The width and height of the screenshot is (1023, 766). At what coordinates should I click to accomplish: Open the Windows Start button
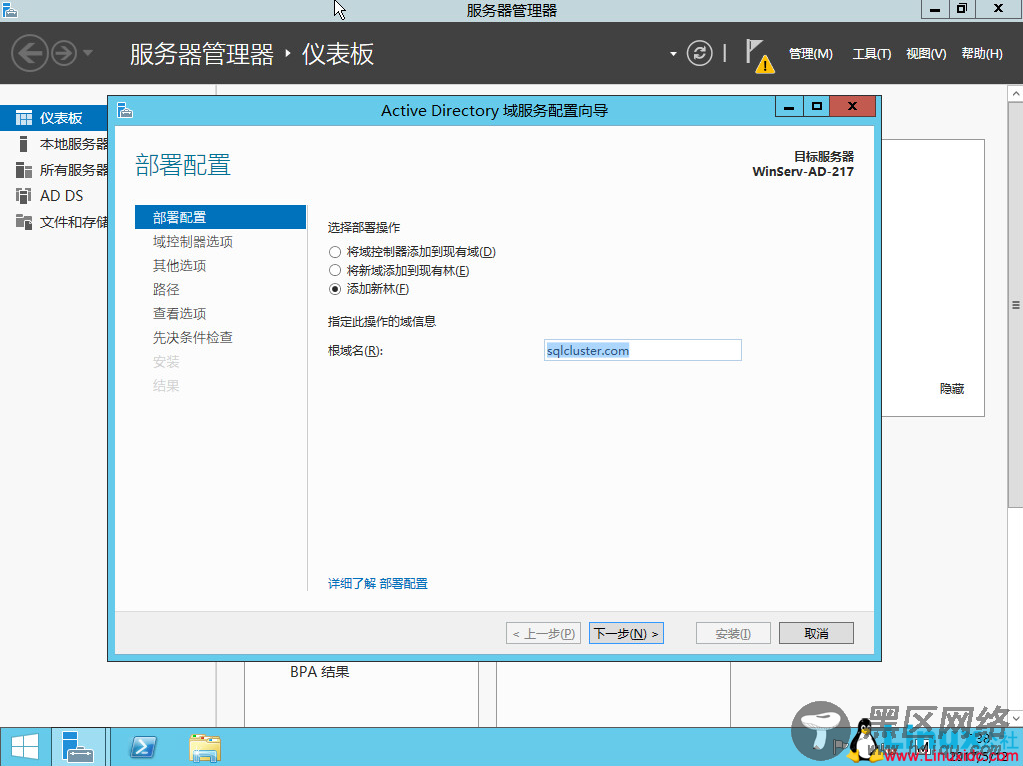pos(25,747)
